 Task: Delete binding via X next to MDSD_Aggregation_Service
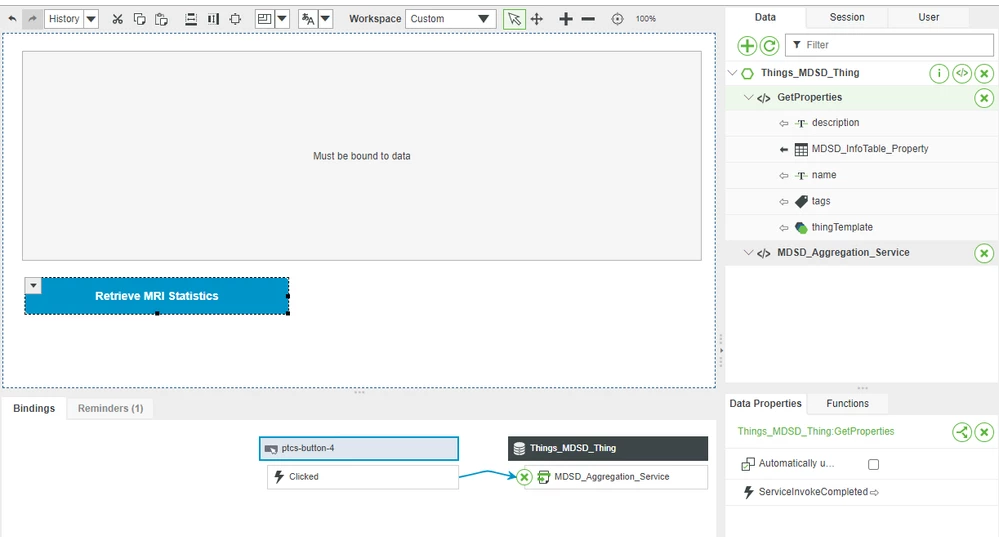(524, 476)
